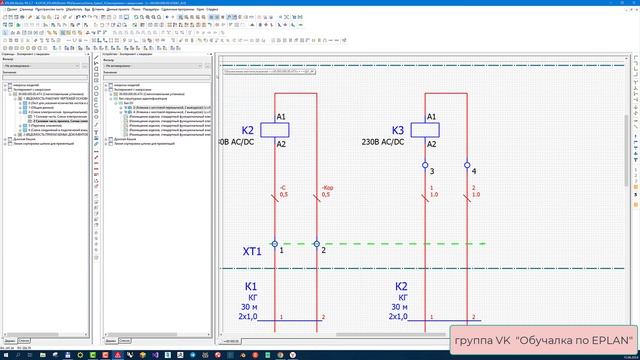Switch to Список tab in Страницы navigator

tap(24, 340)
